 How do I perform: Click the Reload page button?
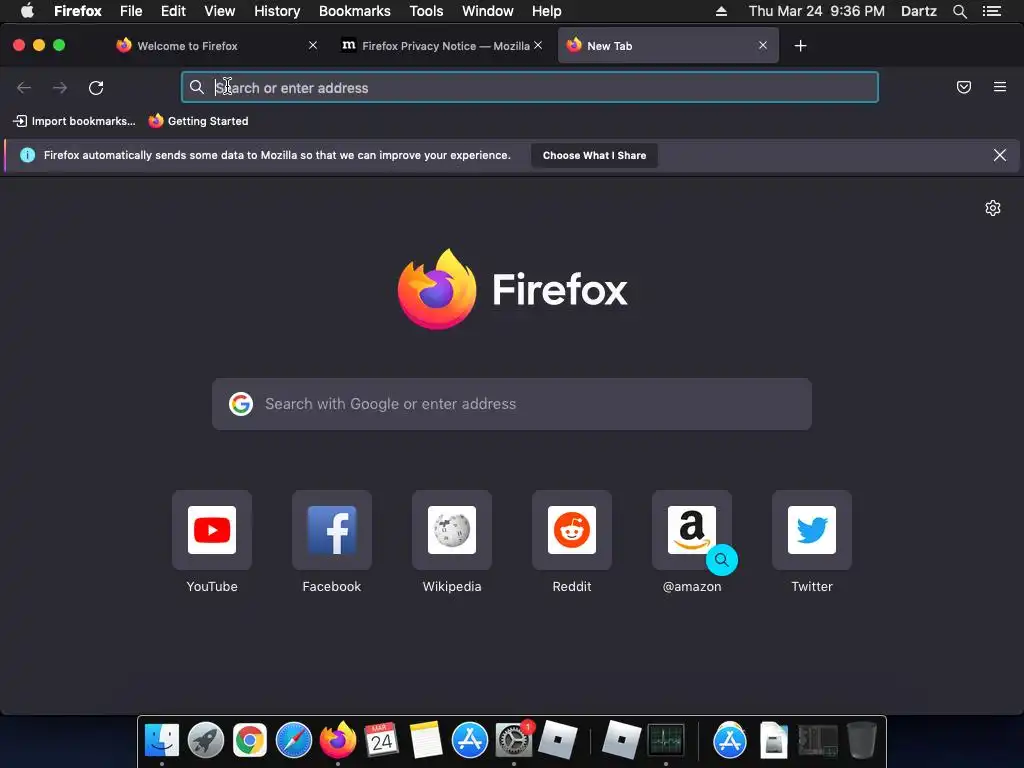(x=96, y=88)
